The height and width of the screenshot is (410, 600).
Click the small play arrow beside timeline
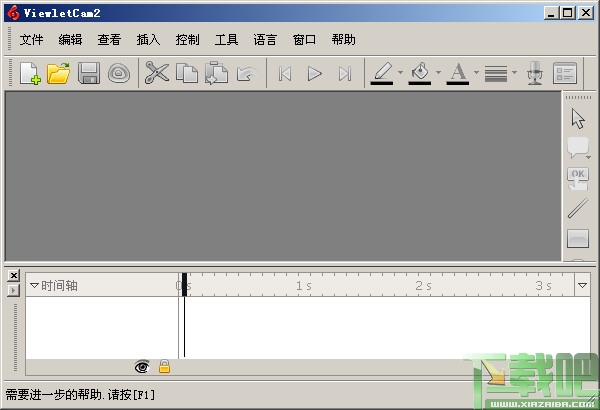(x=13, y=291)
